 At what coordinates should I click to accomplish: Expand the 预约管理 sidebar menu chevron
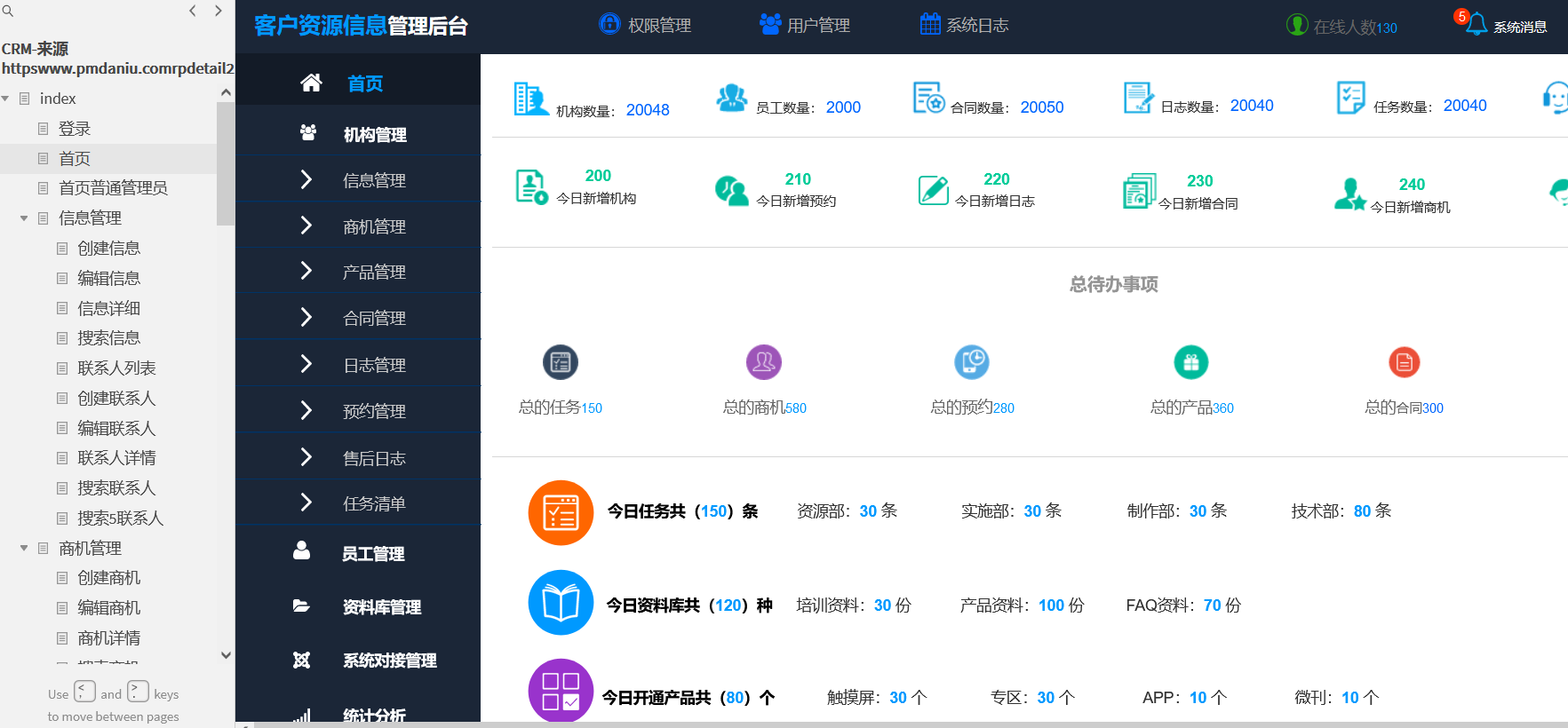click(306, 410)
